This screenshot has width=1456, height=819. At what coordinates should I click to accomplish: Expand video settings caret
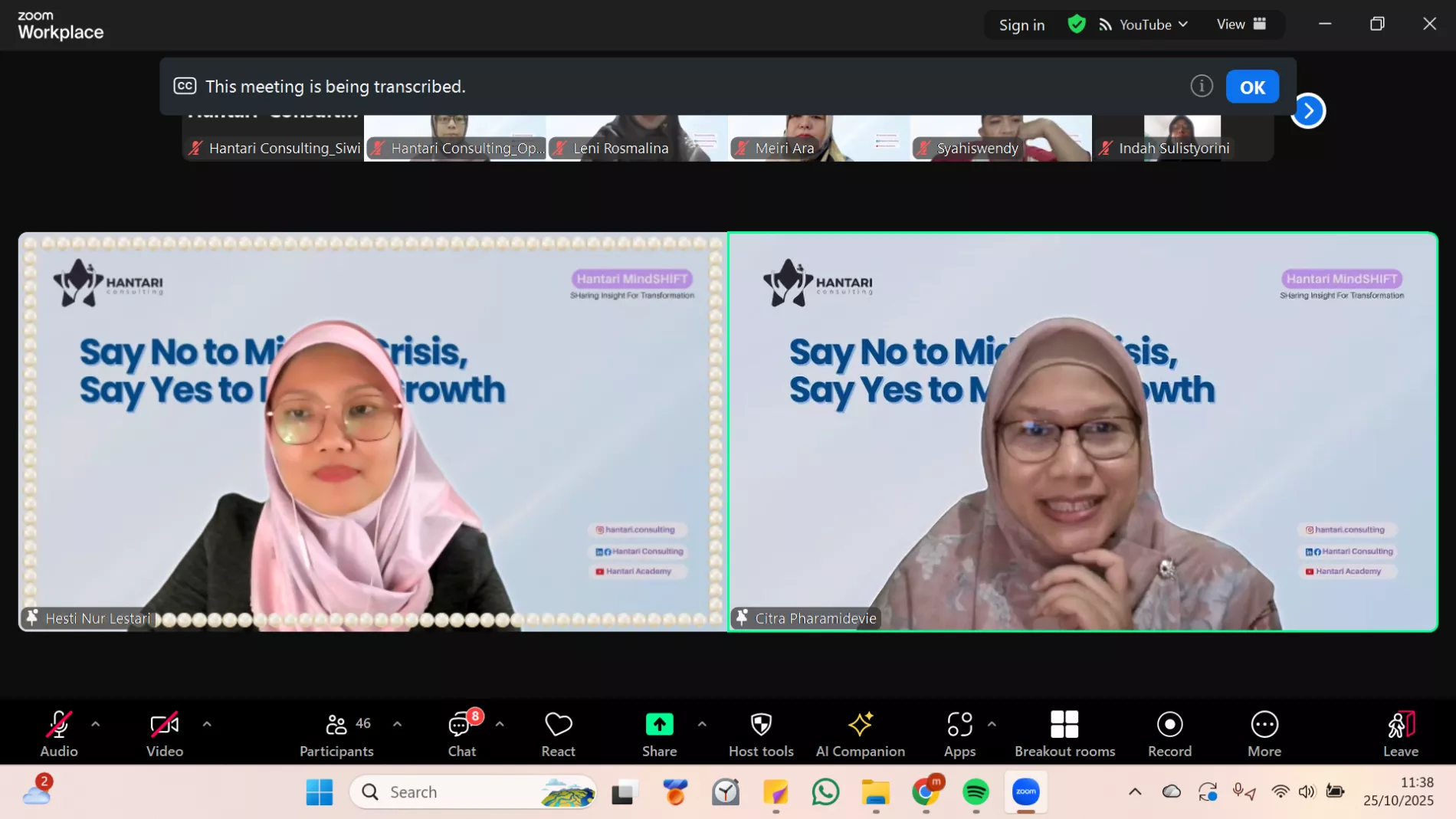207,724
